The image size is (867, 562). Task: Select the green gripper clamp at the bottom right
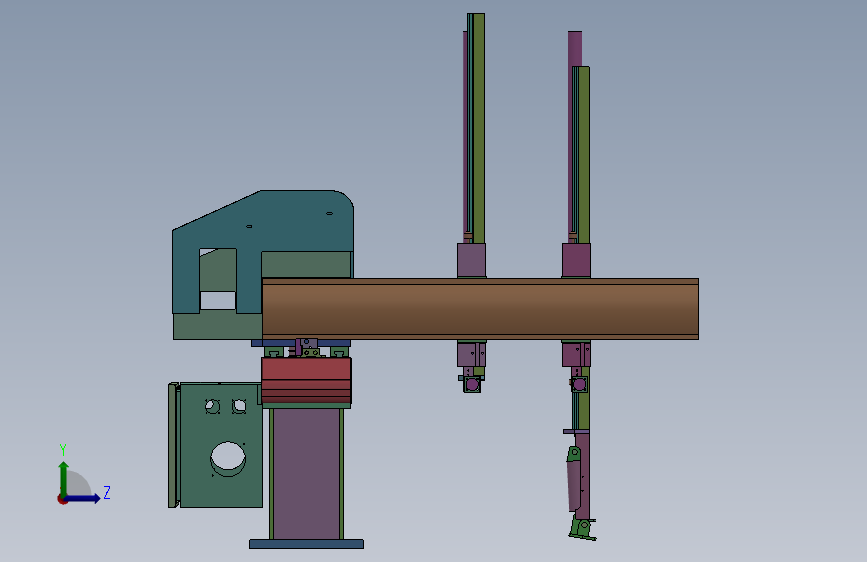(x=582, y=529)
